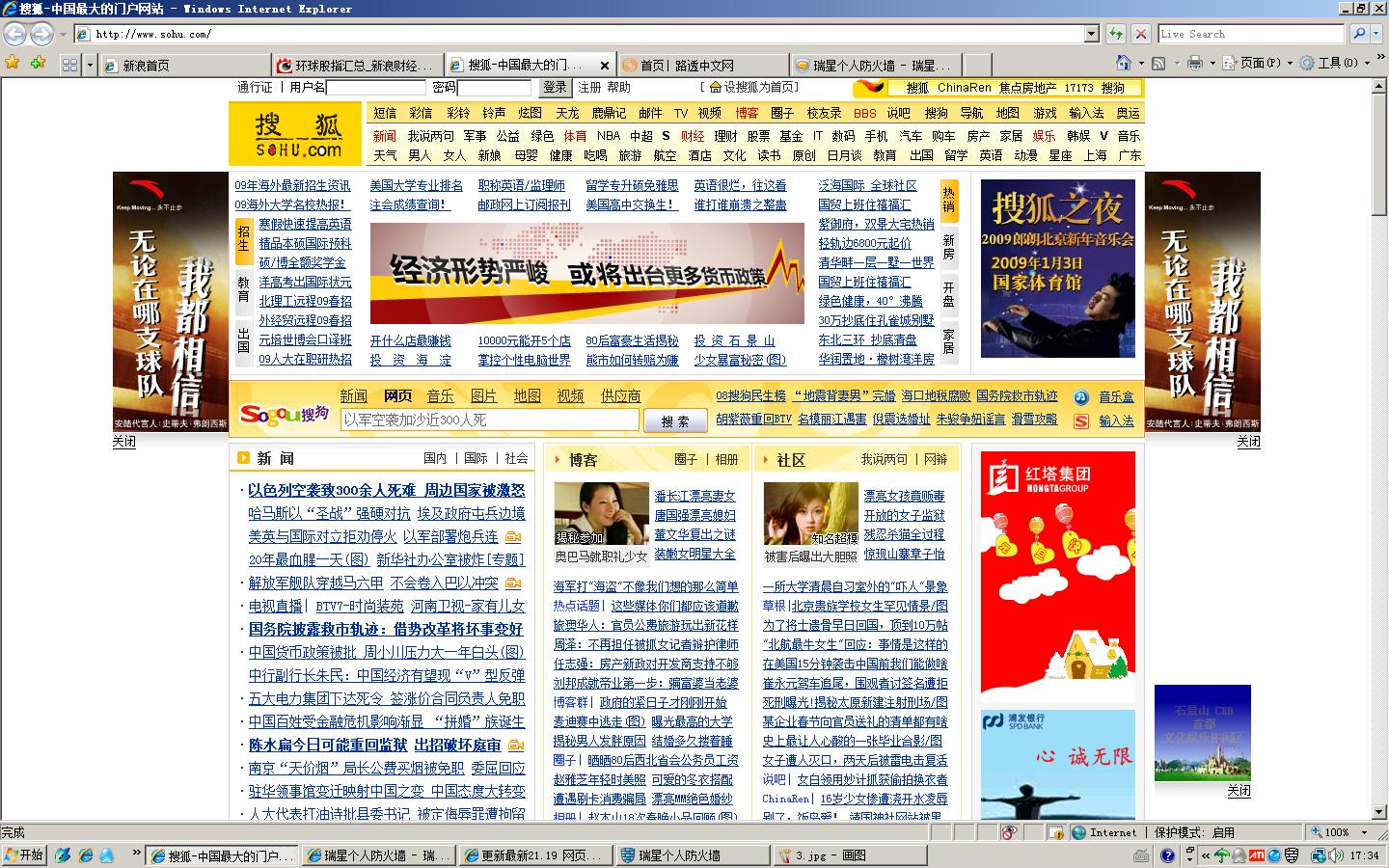Focus the 密码 password field
Screen dimensions: 1389x868
click(494, 87)
